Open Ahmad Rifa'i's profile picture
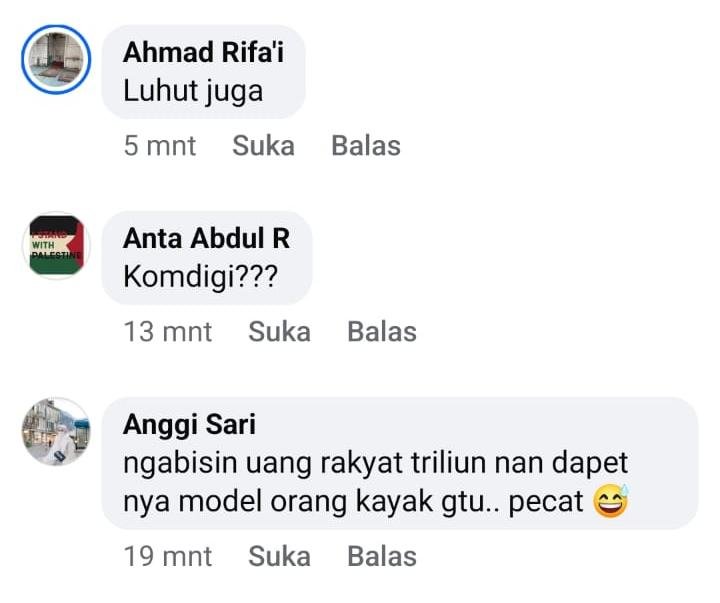 tap(56, 60)
